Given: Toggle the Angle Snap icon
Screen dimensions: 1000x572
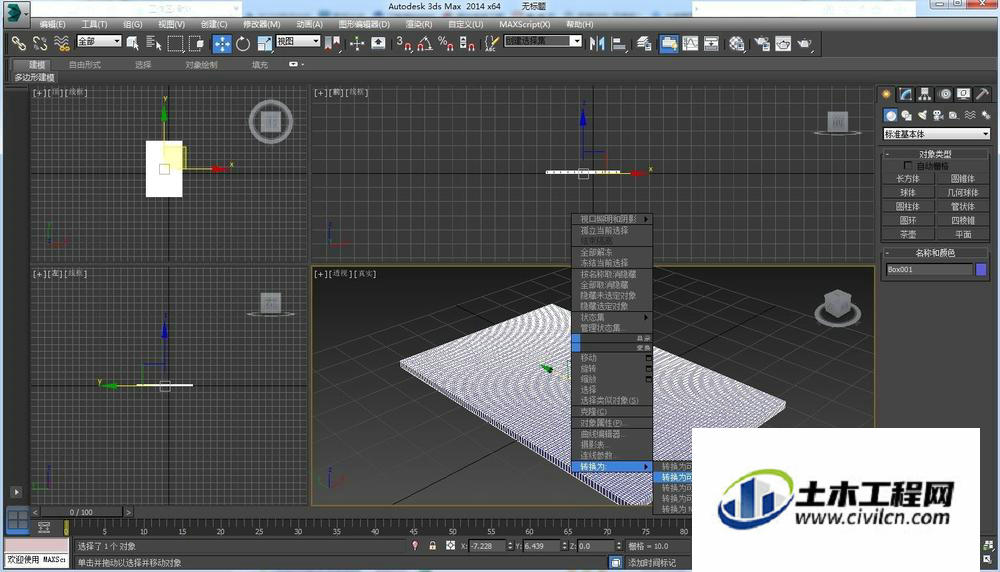Looking at the screenshot, I should point(425,43).
